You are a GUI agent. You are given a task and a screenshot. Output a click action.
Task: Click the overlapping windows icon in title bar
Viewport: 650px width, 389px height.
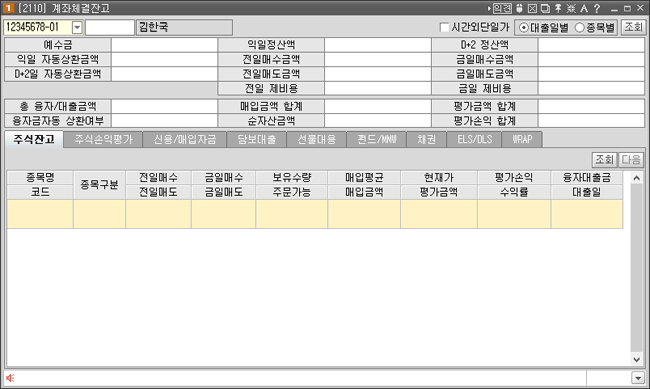pos(546,8)
